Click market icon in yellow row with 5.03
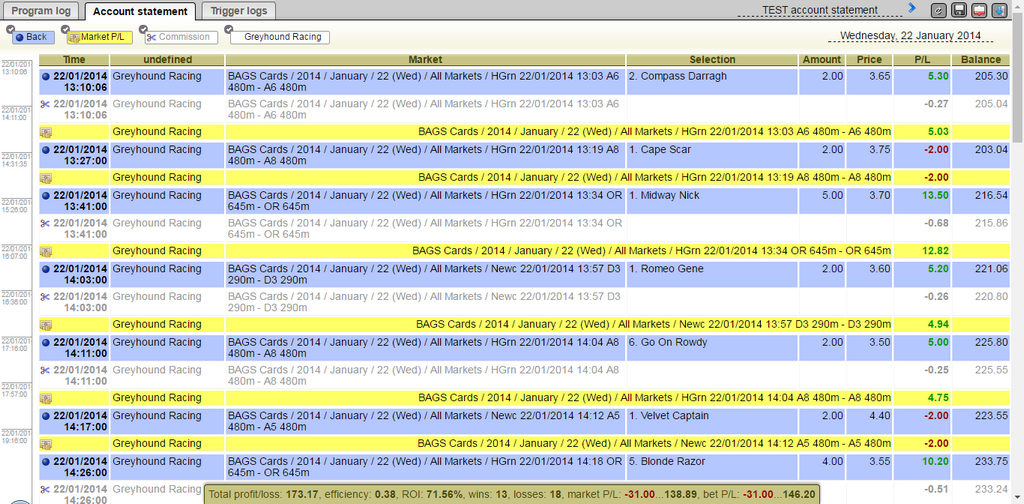Image resolution: width=1024 pixels, height=504 pixels. click(46, 132)
